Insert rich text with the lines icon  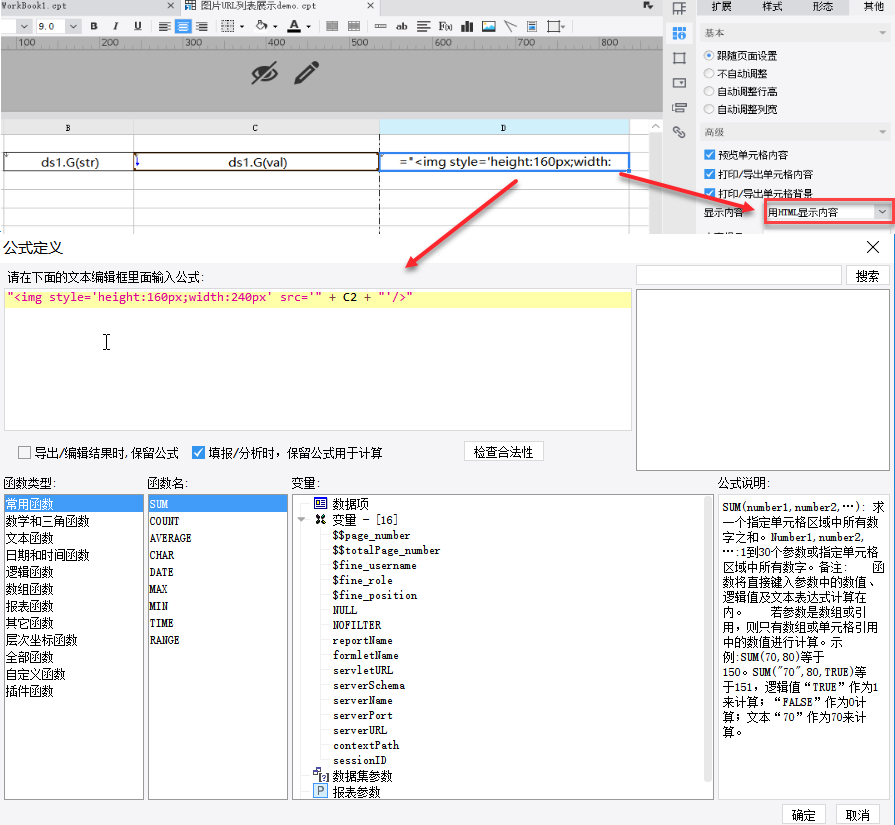tap(423, 26)
